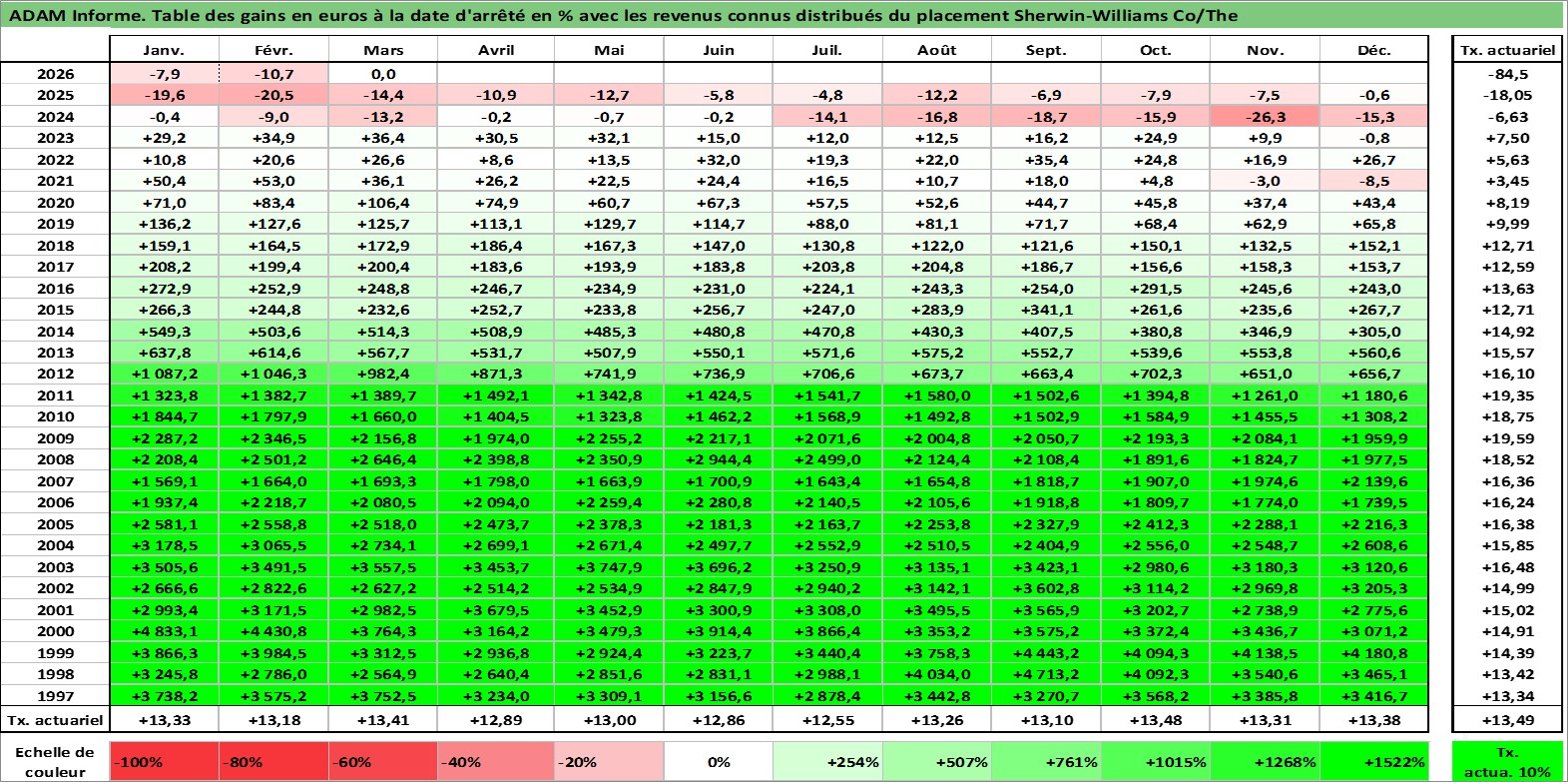
Task: Click the 'Janv.' column header
Action: coord(164,50)
